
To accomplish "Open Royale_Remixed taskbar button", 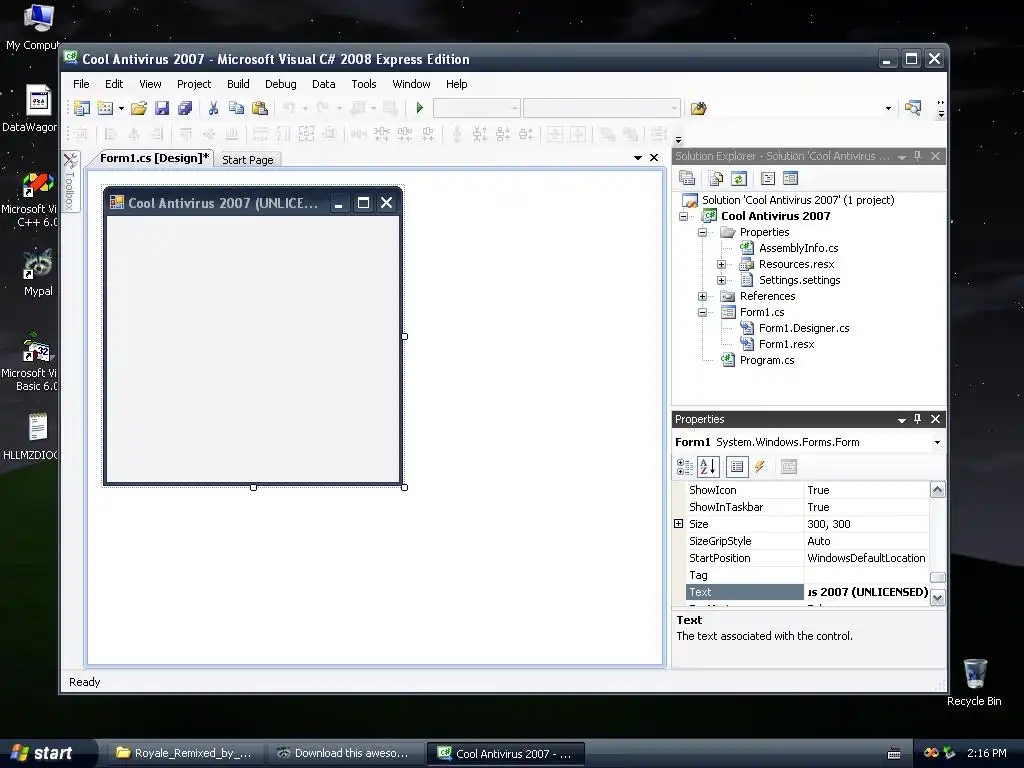I will click(x=184, y=753).
